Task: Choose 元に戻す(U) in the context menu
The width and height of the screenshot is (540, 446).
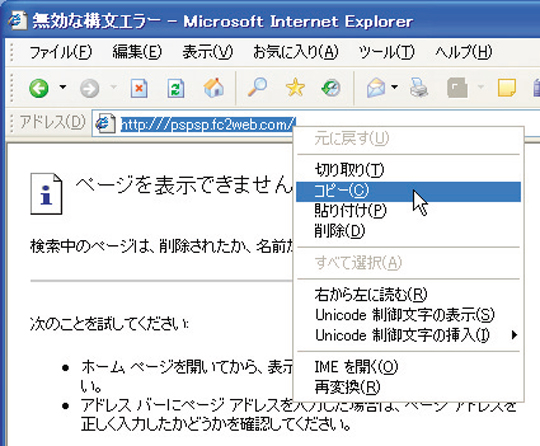Action: [408, 139]
